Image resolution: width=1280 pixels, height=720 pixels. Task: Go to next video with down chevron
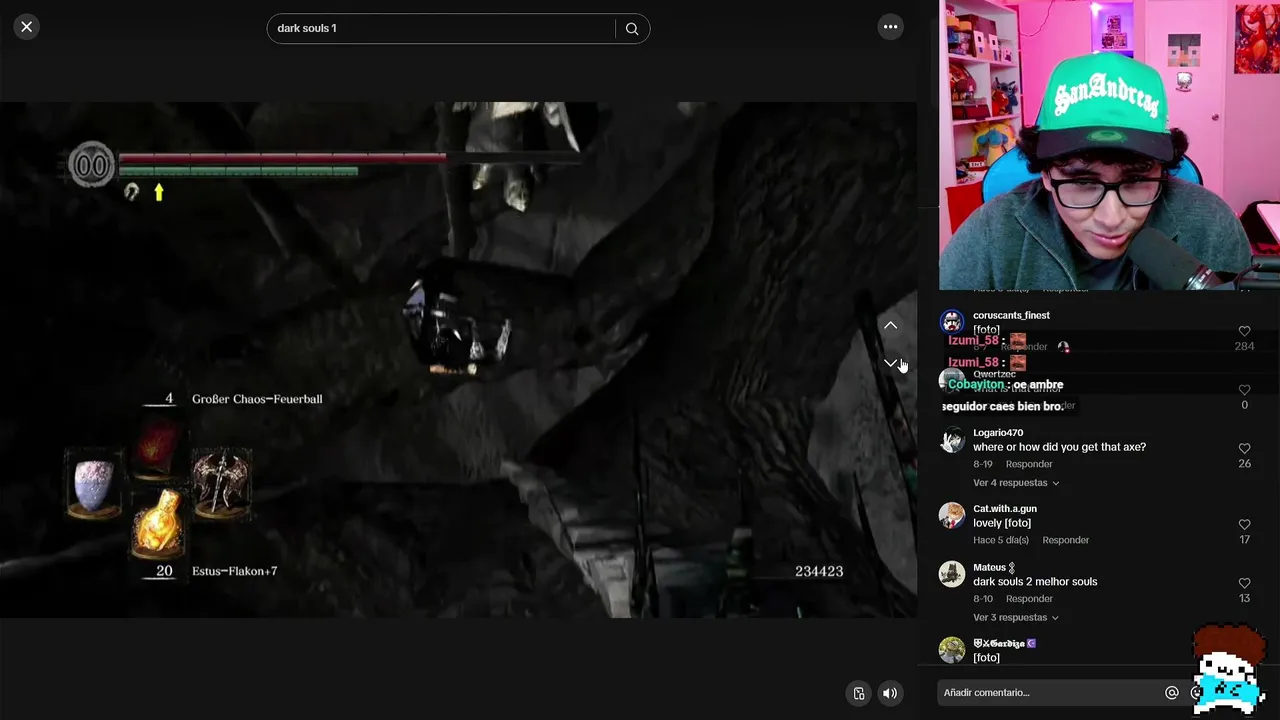pos(890,363)
